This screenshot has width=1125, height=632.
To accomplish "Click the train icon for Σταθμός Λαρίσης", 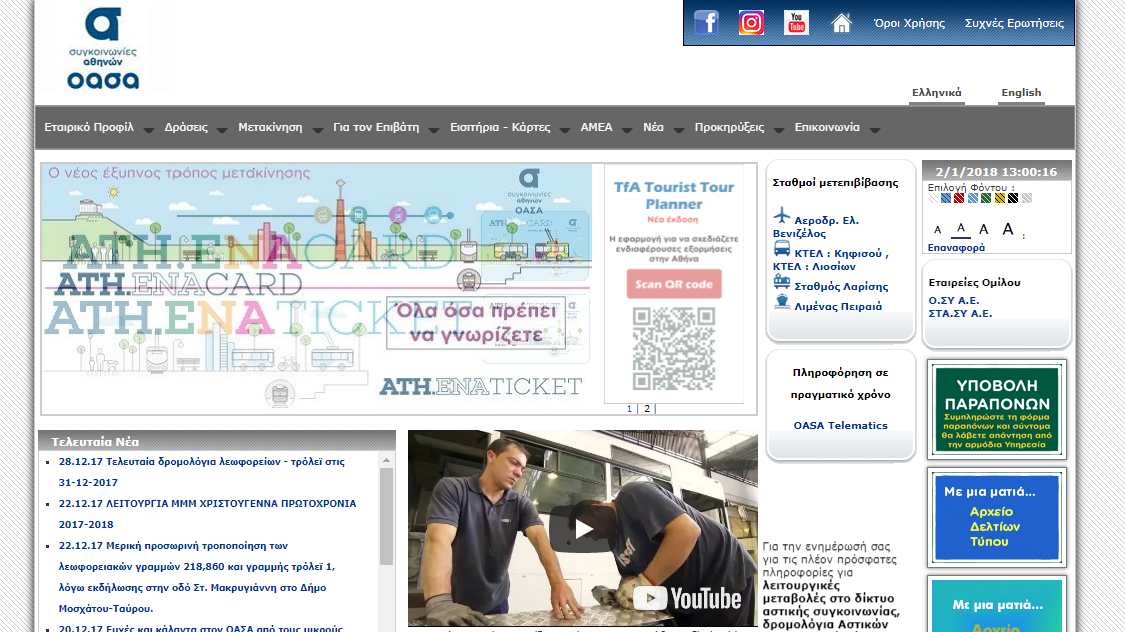I will pos(781,282).
